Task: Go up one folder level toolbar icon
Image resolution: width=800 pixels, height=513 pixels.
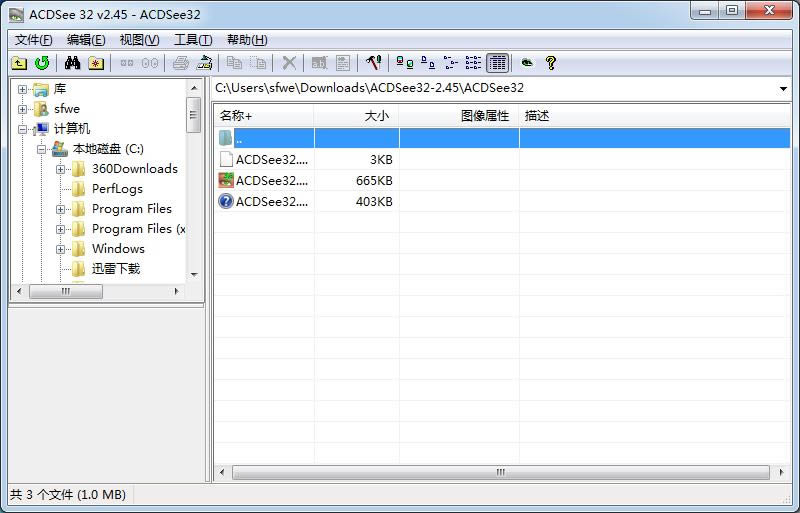Action: pos(19,63)
